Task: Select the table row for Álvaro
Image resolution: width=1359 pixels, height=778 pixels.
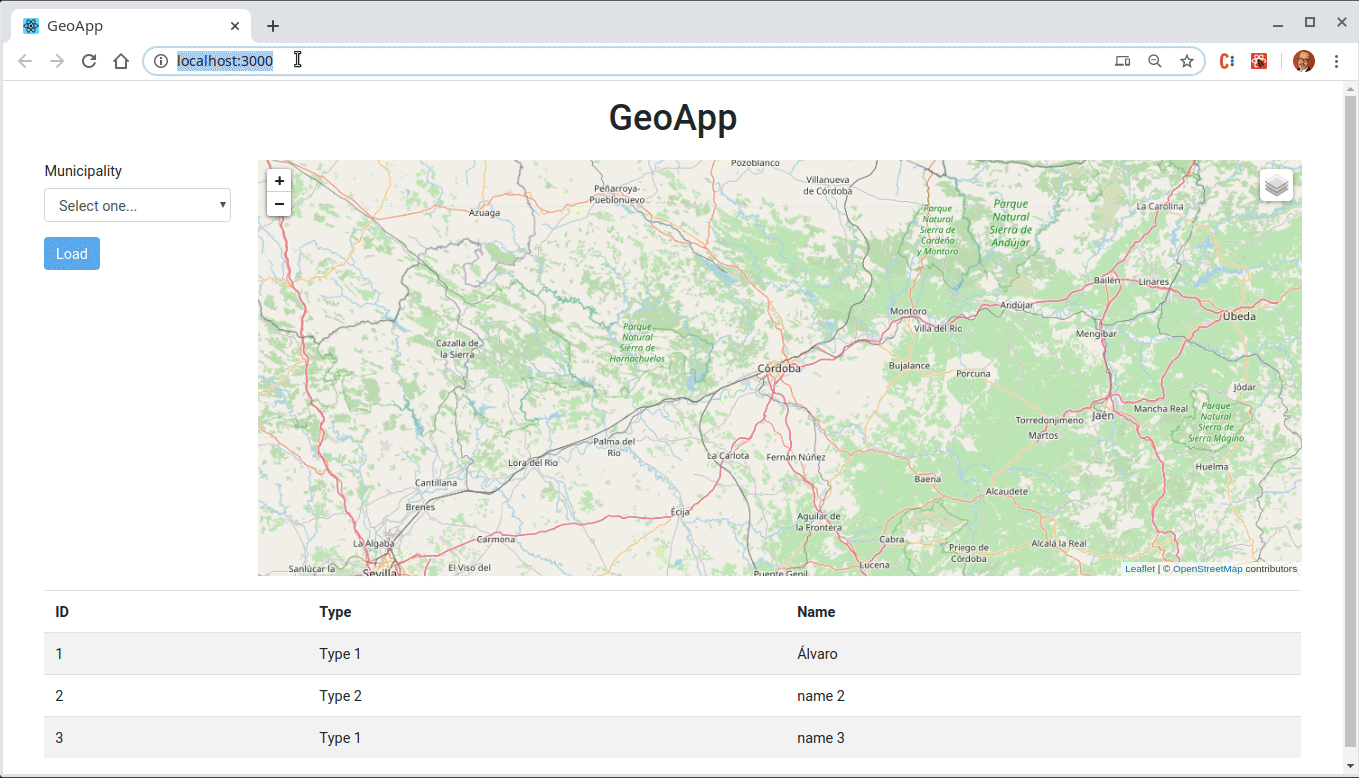Action: [x=672, y=654]
